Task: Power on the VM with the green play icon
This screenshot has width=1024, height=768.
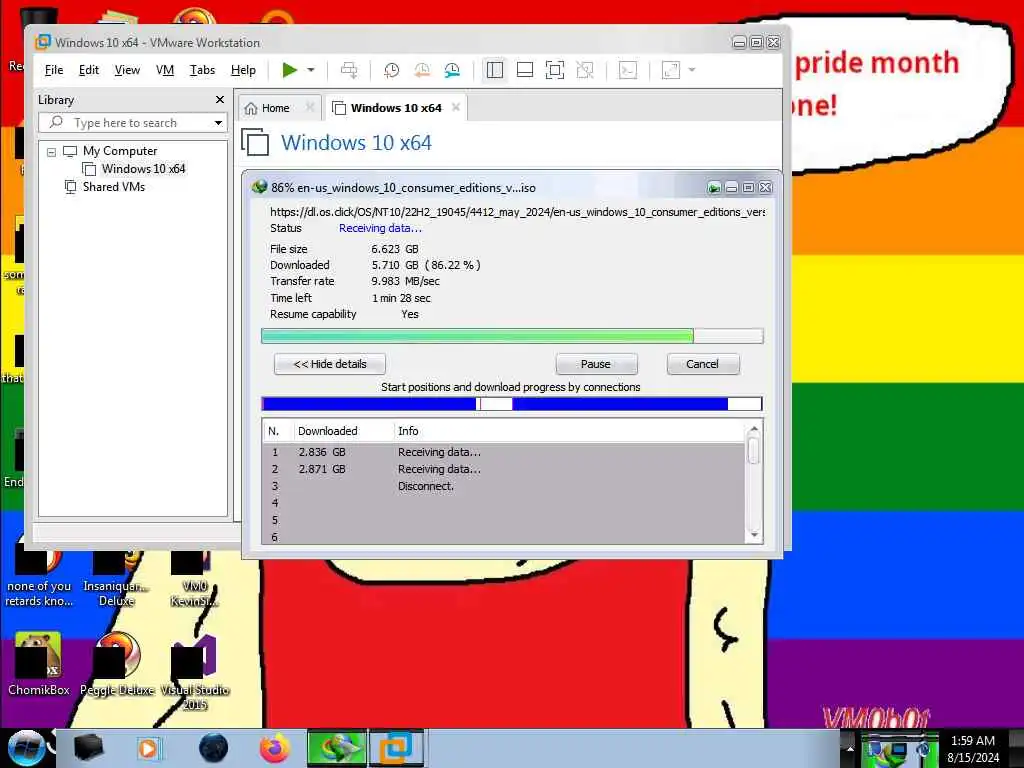Action: 289,70
